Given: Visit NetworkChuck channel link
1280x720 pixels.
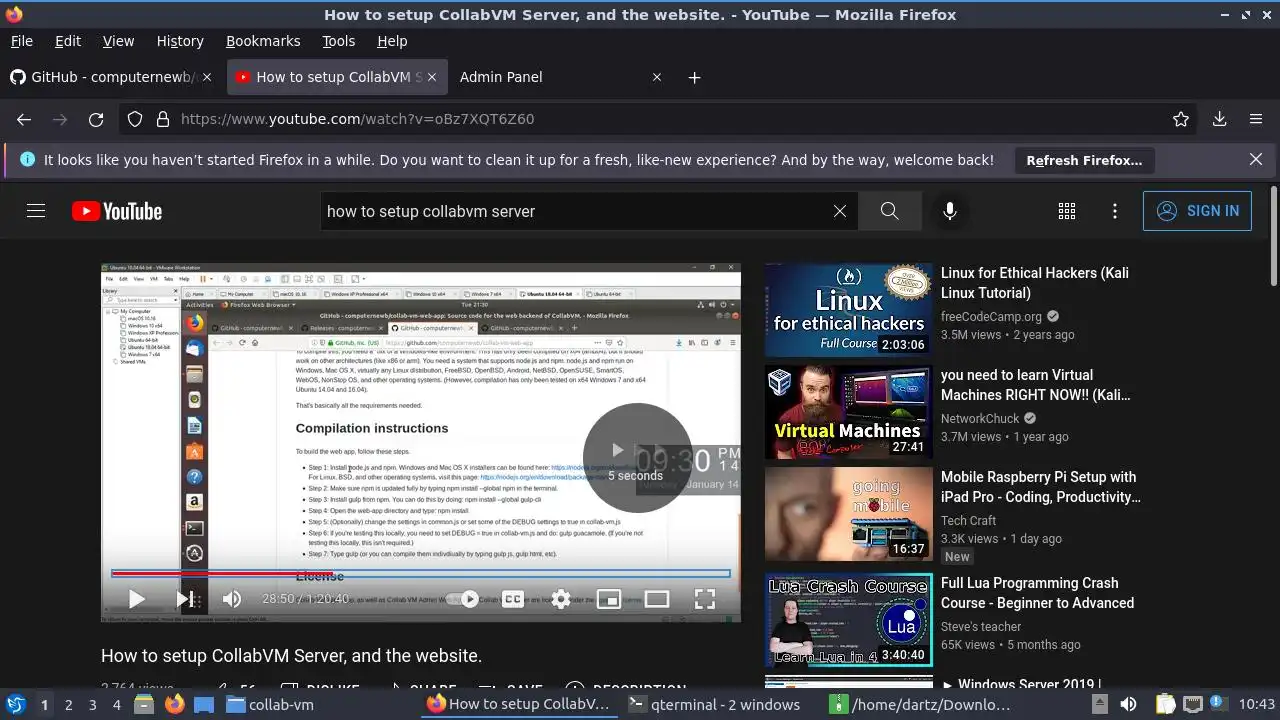Looking at the screenshot, I should (x=980, y=418).
